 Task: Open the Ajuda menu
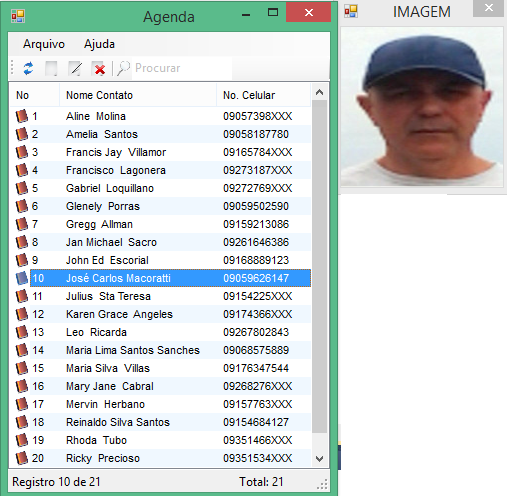(99, 44)
